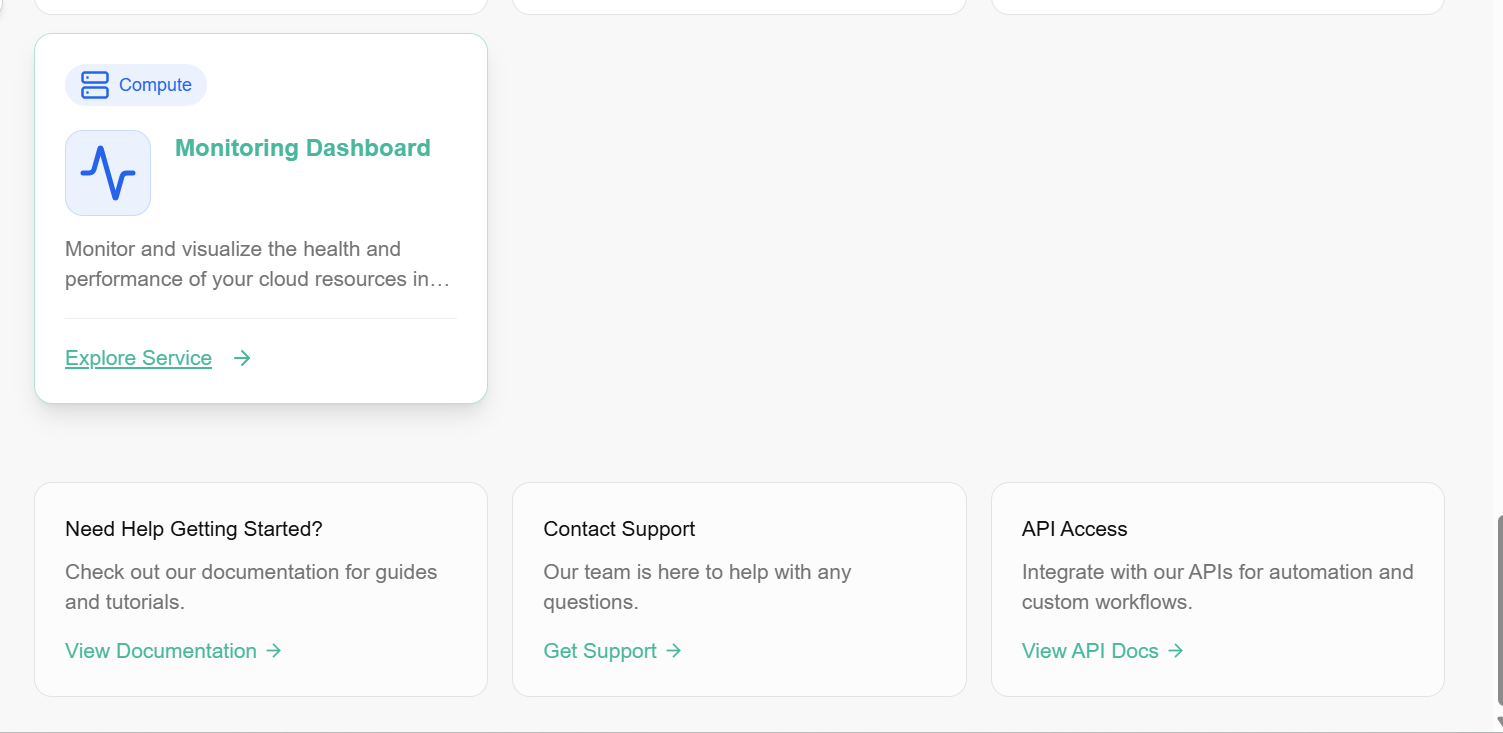Click the Contact Support card heading
Image resolution: width=1503 pixels, height=733 pixels.
(x=619, y=529)
